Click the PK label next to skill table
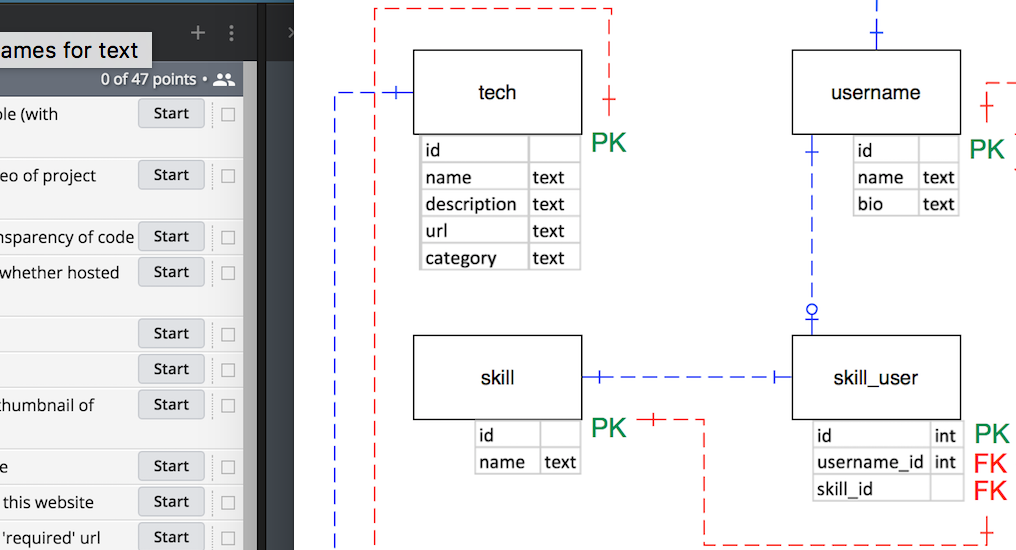Viewport: 1016px width, 550px height. 609,428
